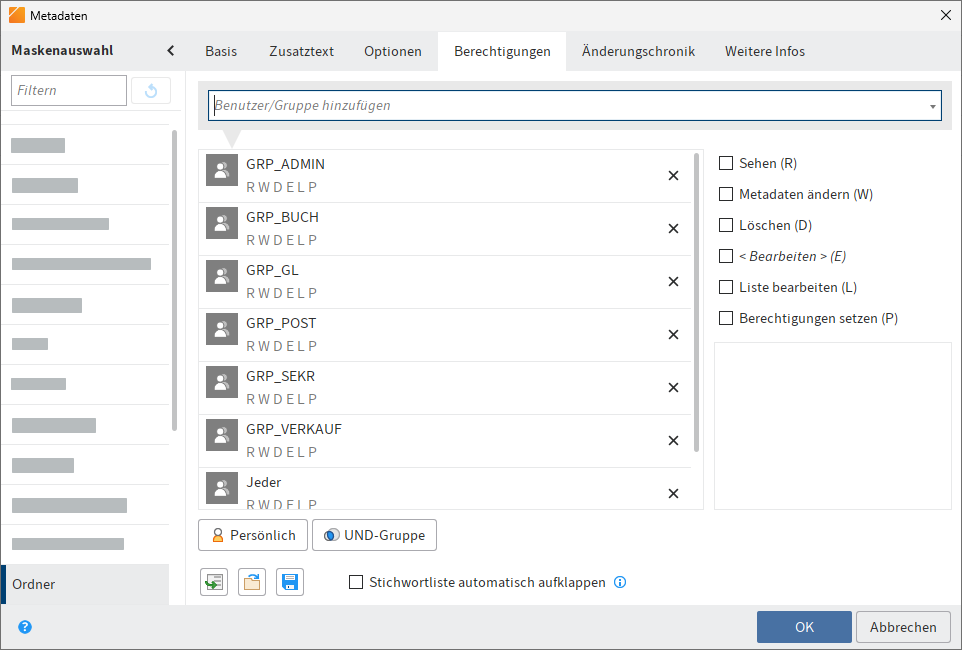Click the Persönlich button
The image size is (962, 650).
252,535
